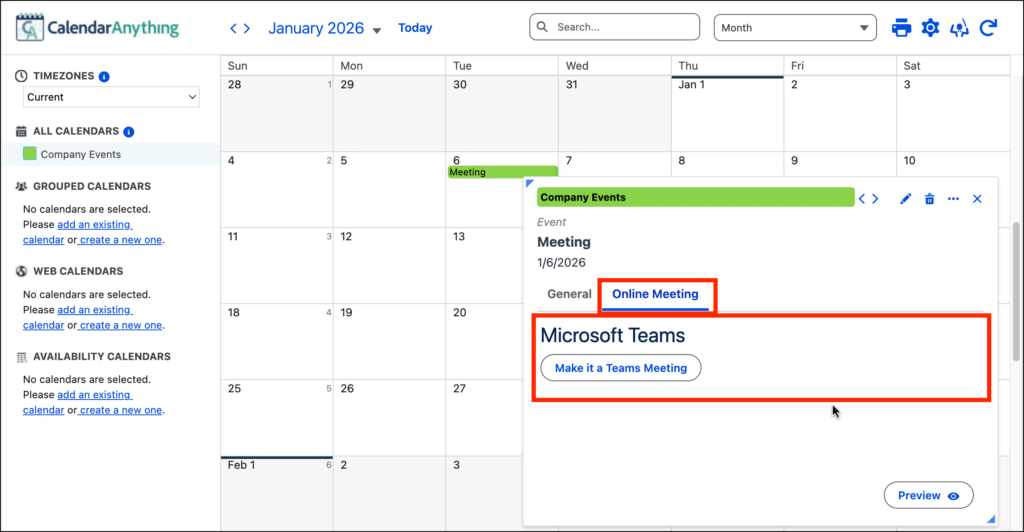Jump to Today in the calendar
Image resolution: width=1024 pixels, height=532 pixels.
pyautogui.click(x=415, y=28)
